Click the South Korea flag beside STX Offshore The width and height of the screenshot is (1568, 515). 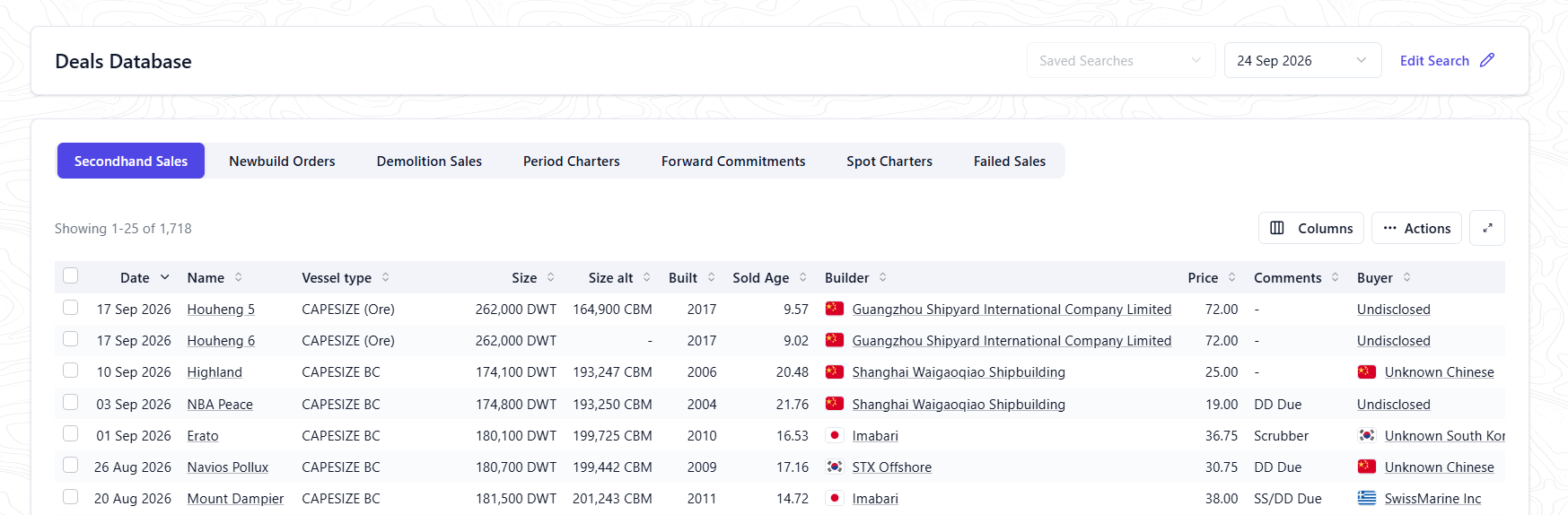(x=835, y=467)
